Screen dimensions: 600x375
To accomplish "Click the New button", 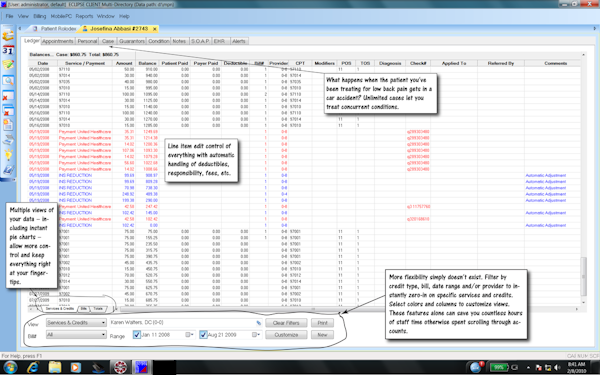I will [322, 335].
